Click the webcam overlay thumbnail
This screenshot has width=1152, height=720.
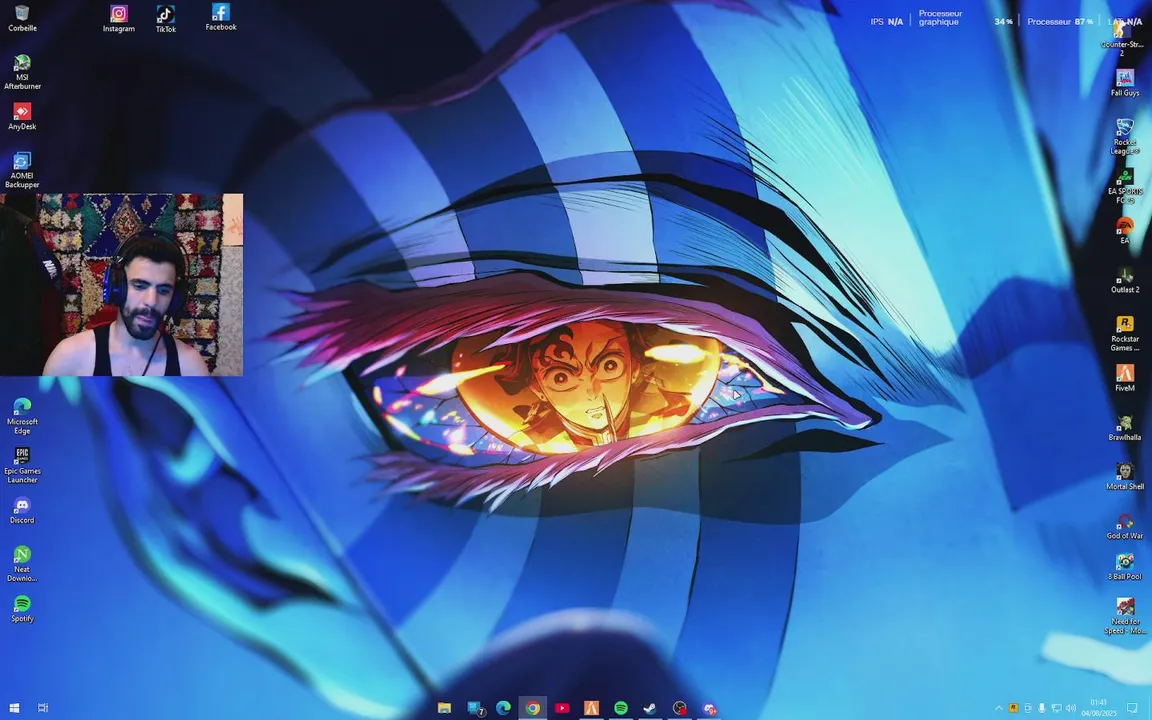(121, 285)
